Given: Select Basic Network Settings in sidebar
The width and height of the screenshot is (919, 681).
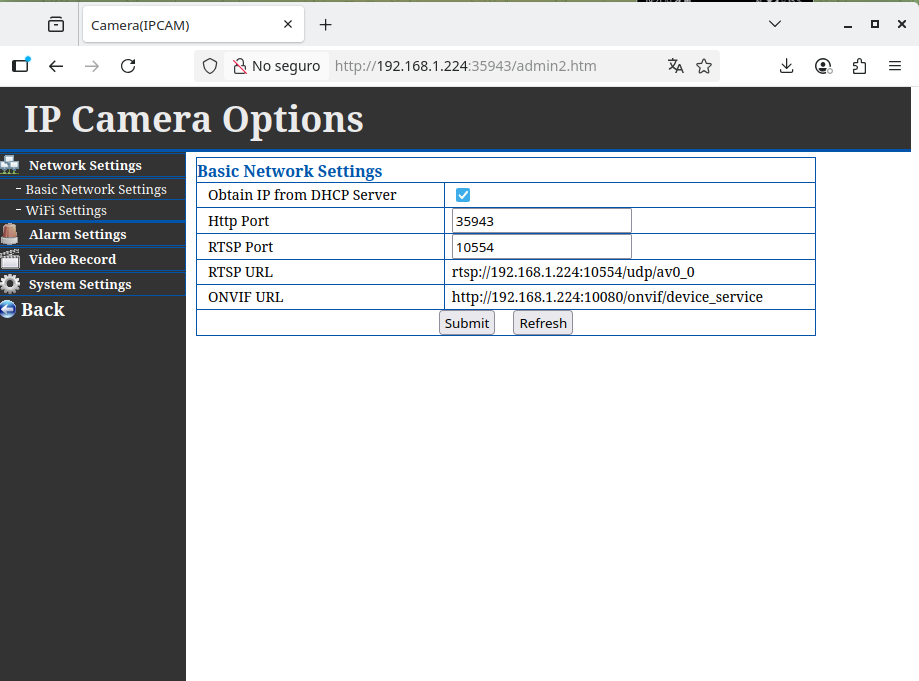Looking at the screenshot, I should [x=96, y=189].
